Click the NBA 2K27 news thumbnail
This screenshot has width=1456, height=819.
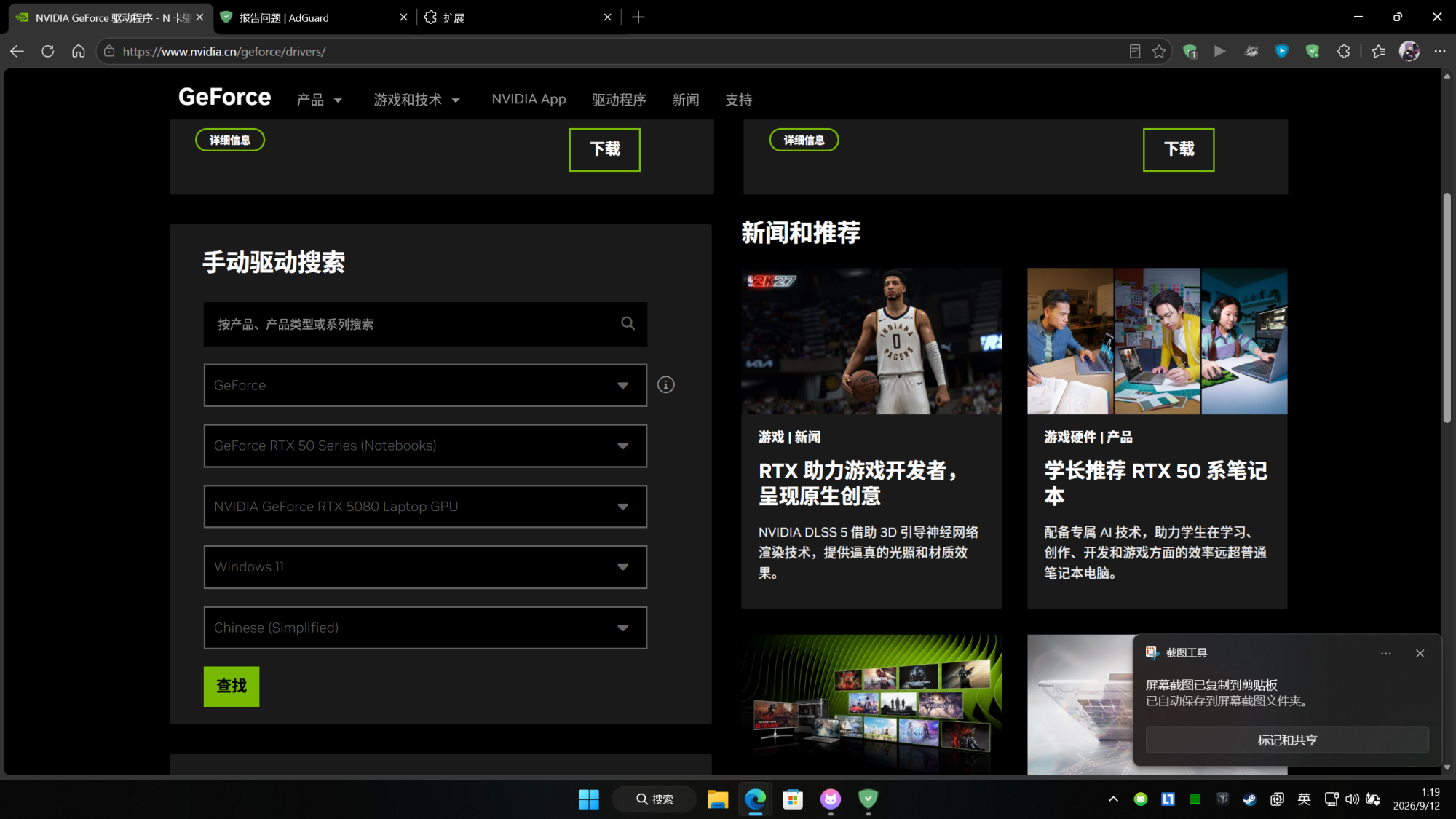[x=871, y=341]
